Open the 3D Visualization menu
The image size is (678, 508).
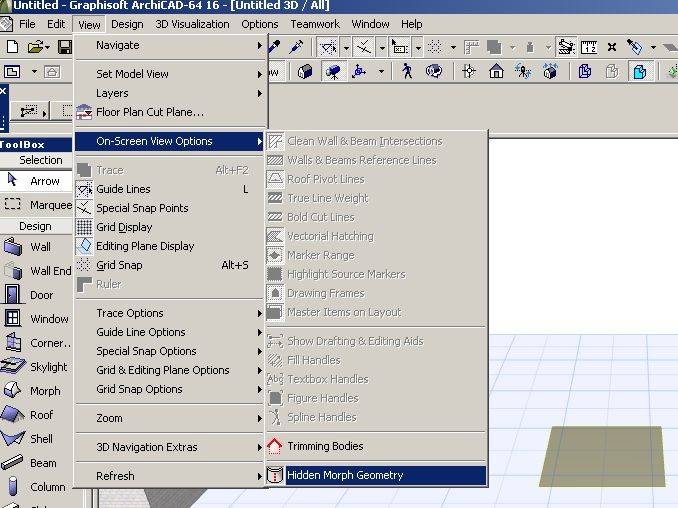pos(192,24)
